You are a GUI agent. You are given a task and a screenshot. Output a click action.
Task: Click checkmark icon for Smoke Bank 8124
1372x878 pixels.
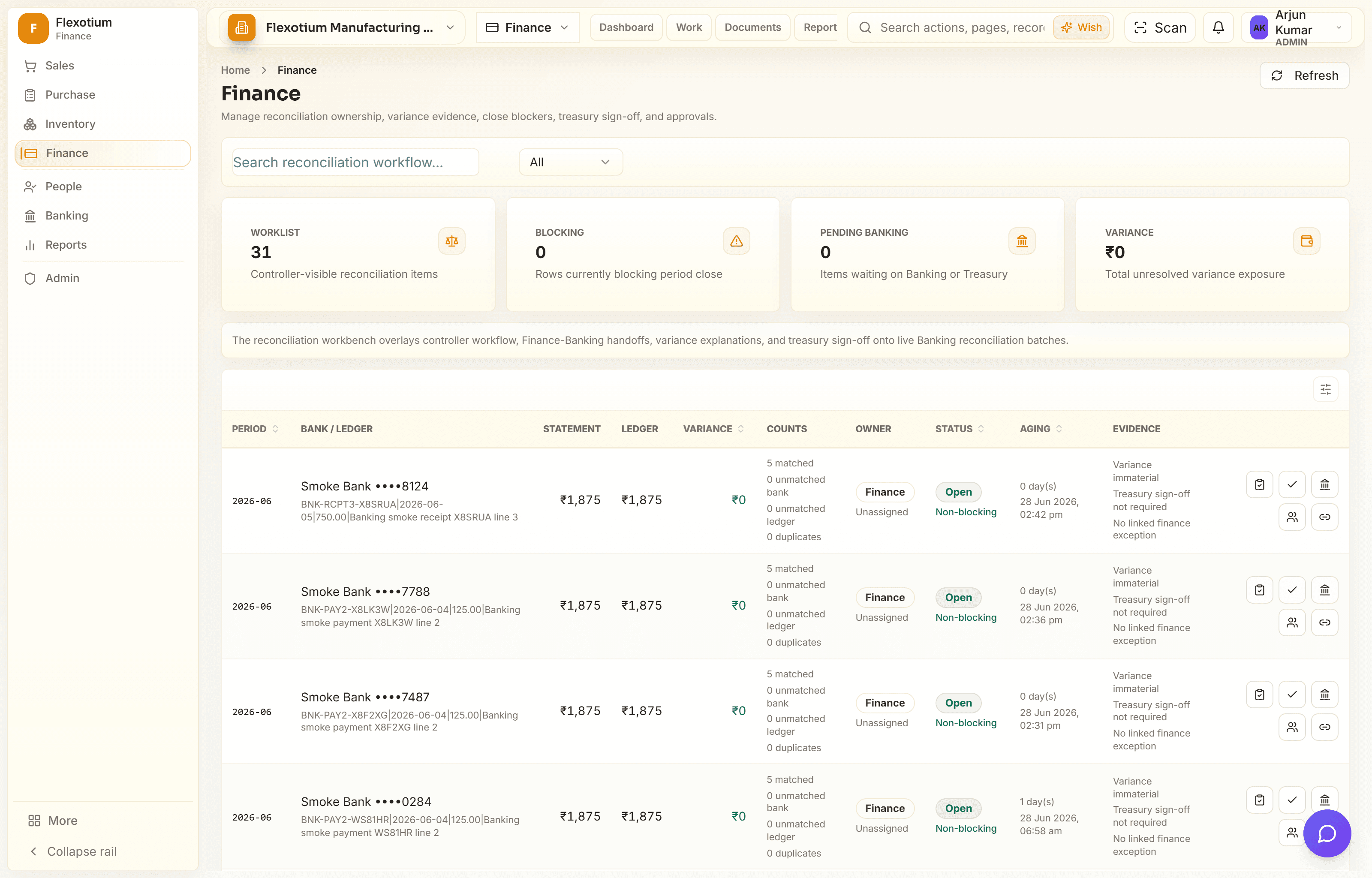tap(1292, 484)
